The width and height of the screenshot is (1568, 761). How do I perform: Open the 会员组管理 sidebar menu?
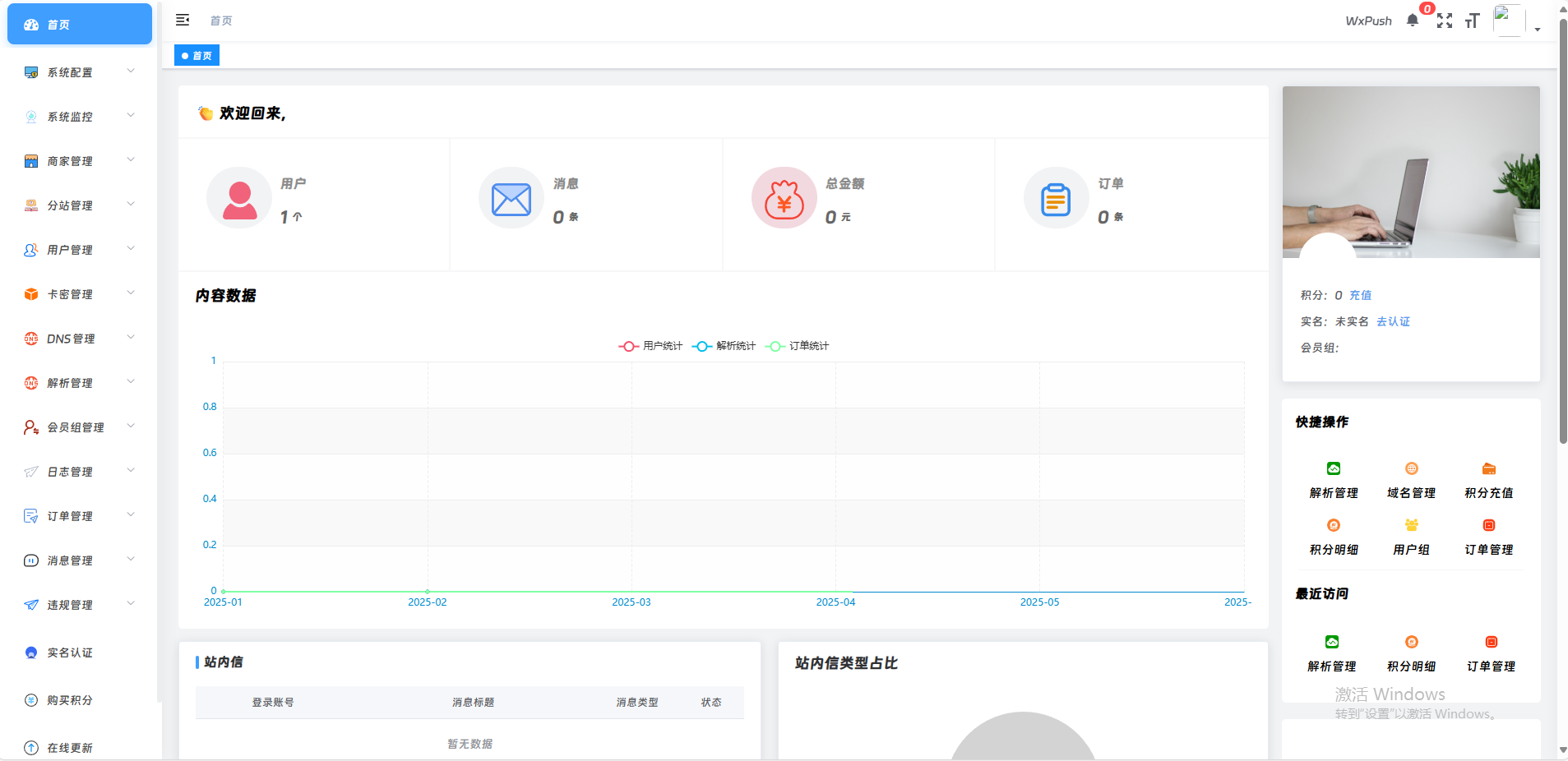[x=80, y=427]
